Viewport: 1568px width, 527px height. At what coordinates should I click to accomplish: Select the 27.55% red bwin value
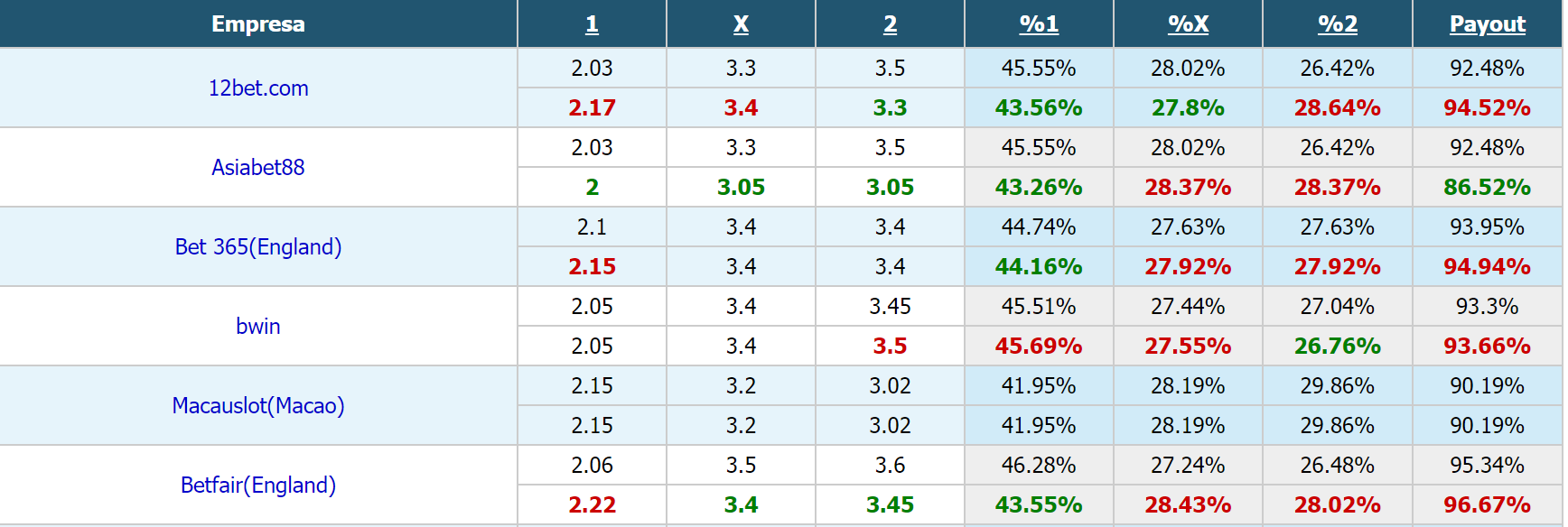click(x=1188, y=346)
